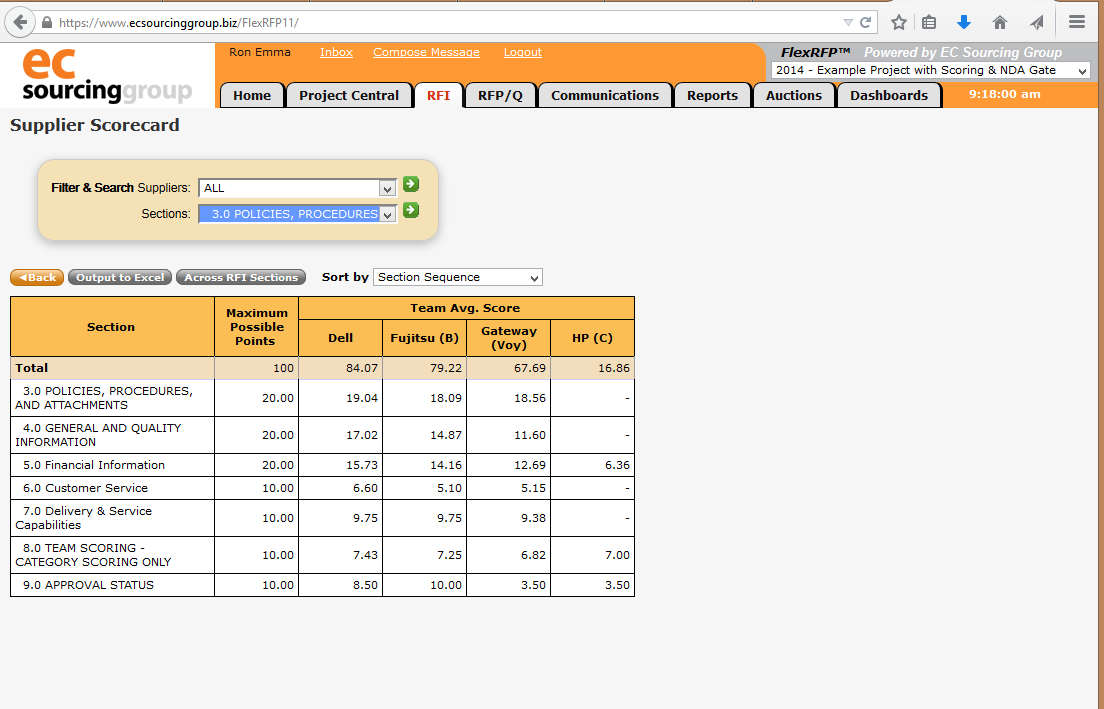
Task: Click Across RFI Sections
Action: (x=240, y=277)
